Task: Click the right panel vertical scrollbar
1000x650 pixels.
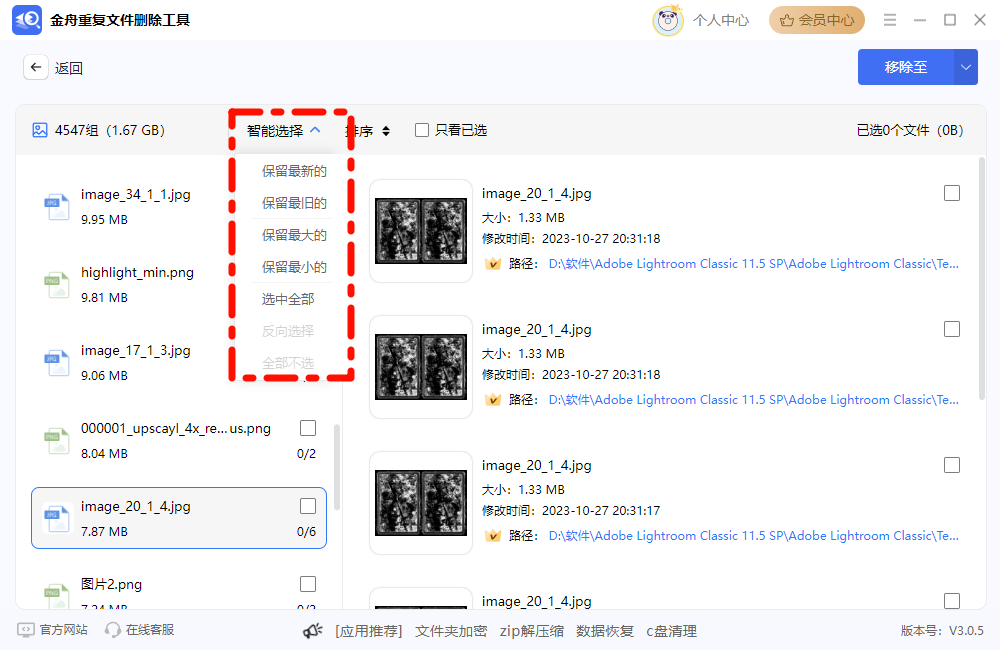Action: point(982,279)
